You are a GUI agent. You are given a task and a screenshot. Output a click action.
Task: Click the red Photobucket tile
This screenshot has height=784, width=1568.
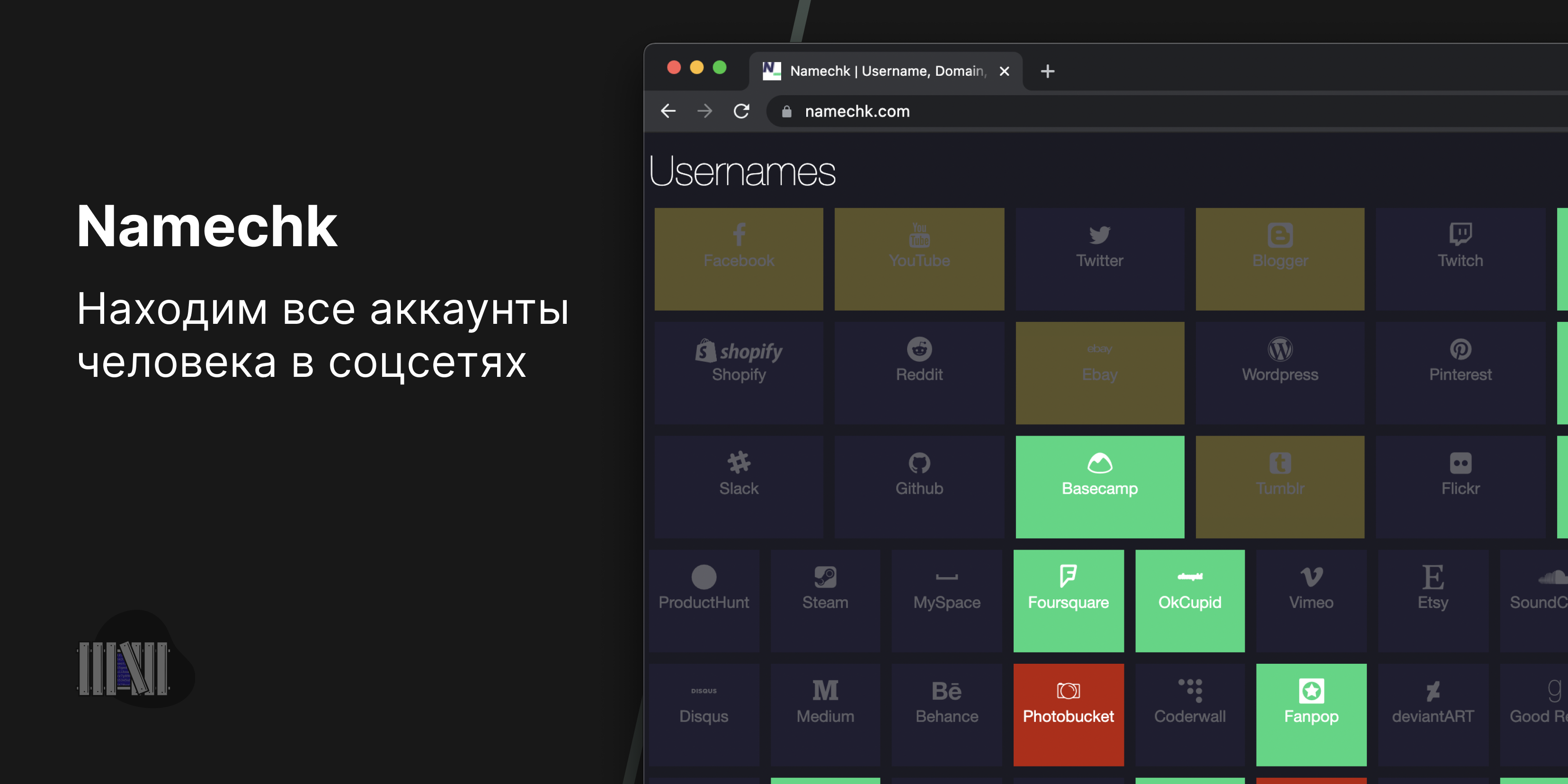(x=1068, y=714)
